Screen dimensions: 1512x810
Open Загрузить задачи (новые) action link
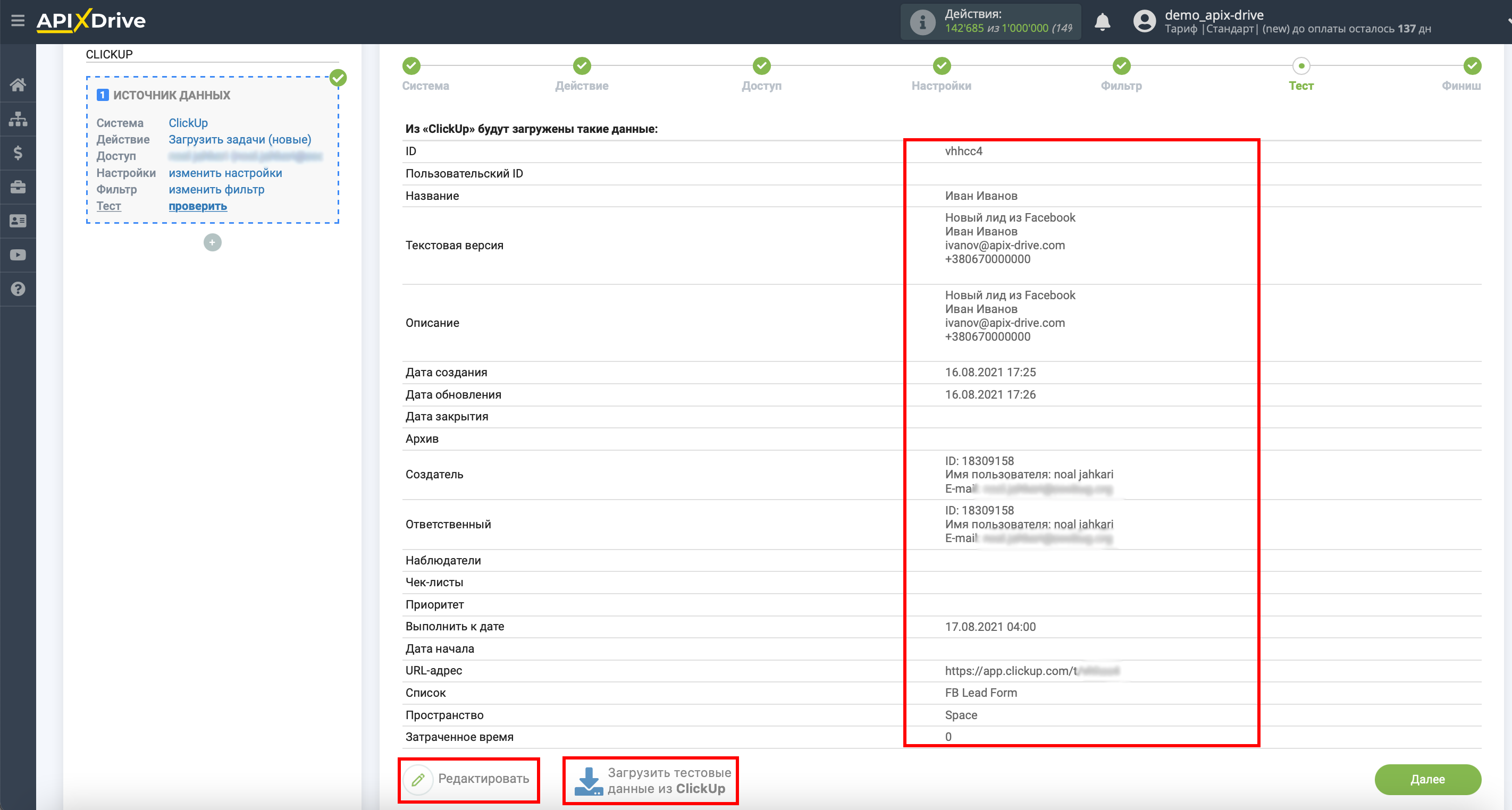(x=240, y=140)
